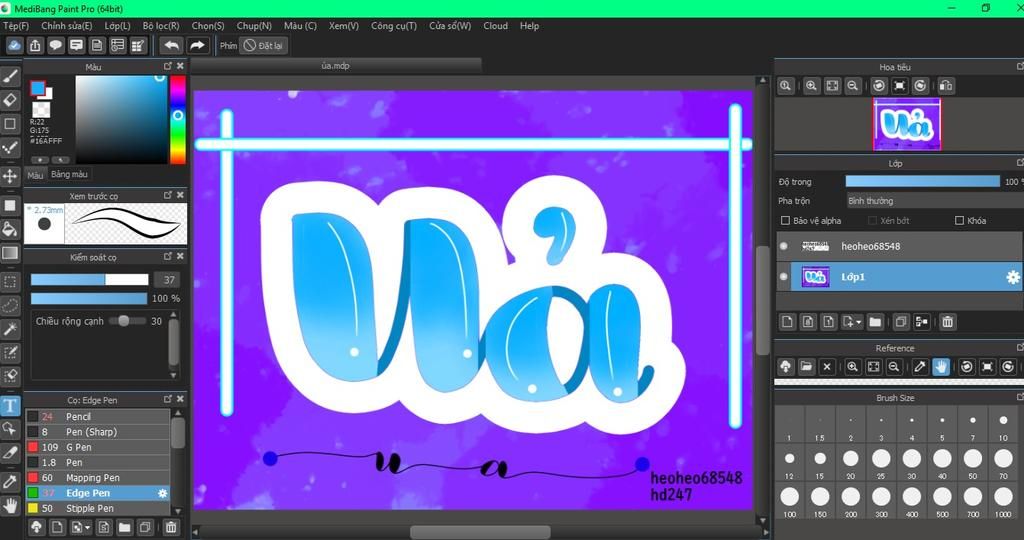Duplicate layer icon in Layer panel

click(x=901, y=321)
